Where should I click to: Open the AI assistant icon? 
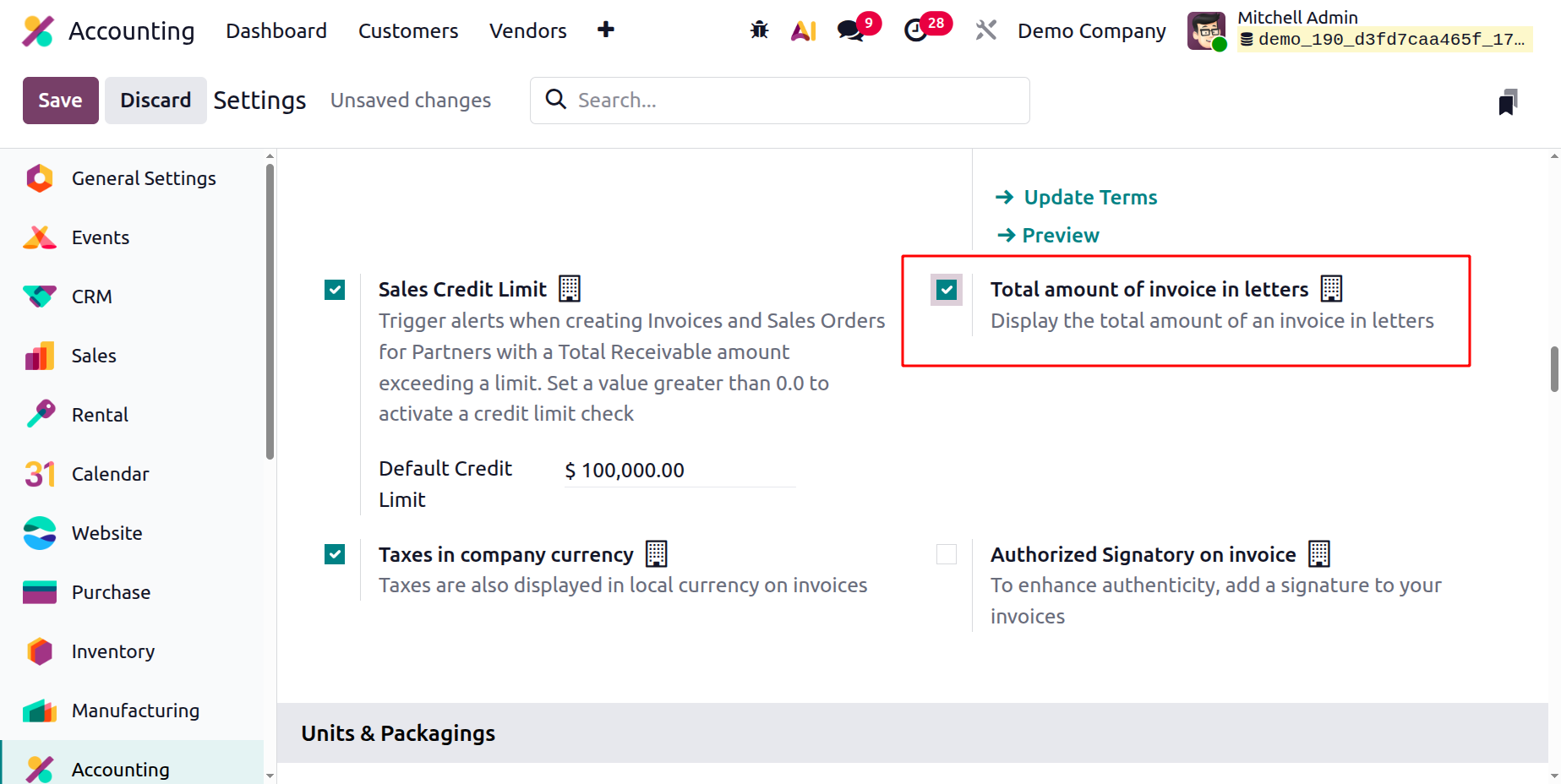click(803, 30)
